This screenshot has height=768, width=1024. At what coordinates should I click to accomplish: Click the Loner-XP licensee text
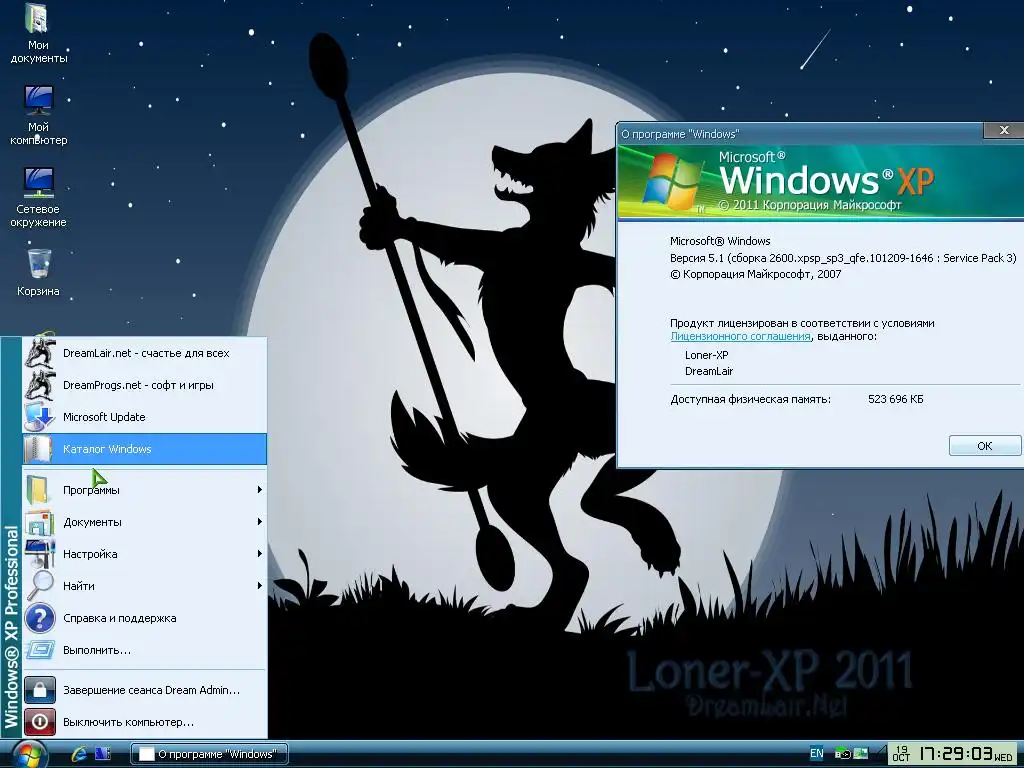[707, 355]
